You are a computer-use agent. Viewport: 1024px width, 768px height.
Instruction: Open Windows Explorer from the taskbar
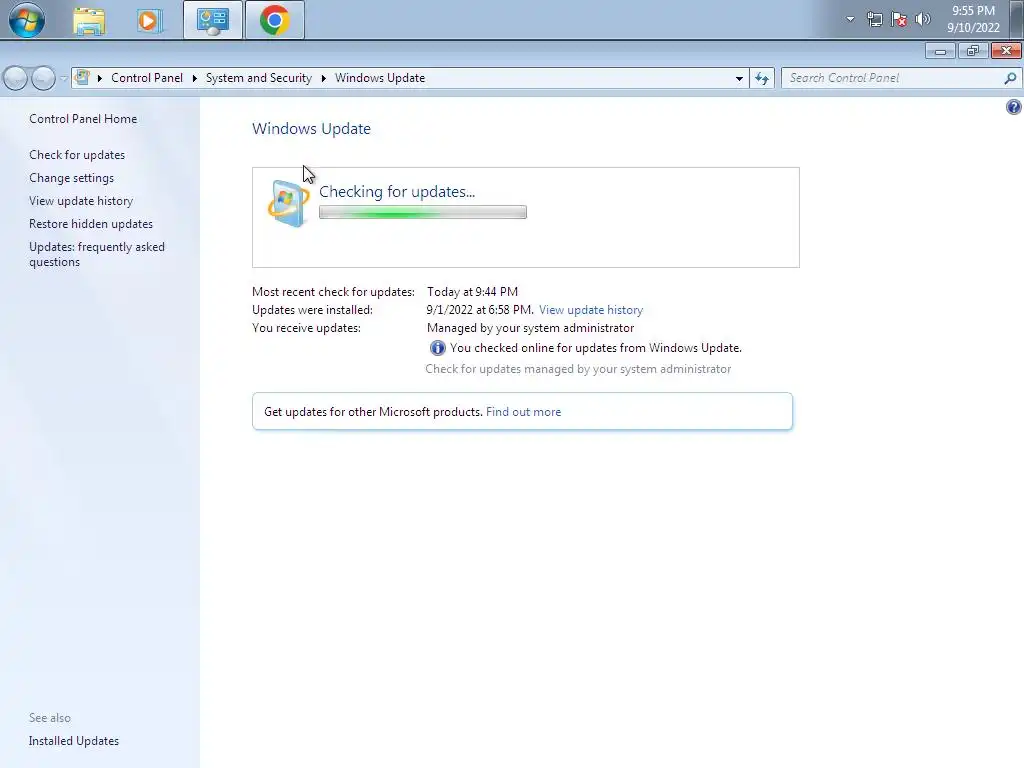pyautogui.click(x=89, y=20)
